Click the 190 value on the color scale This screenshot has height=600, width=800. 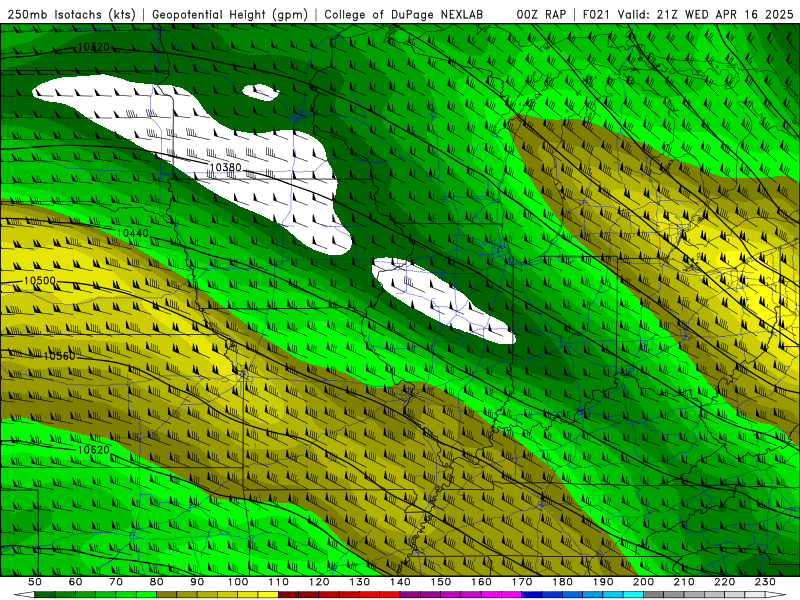click(603, 582)
